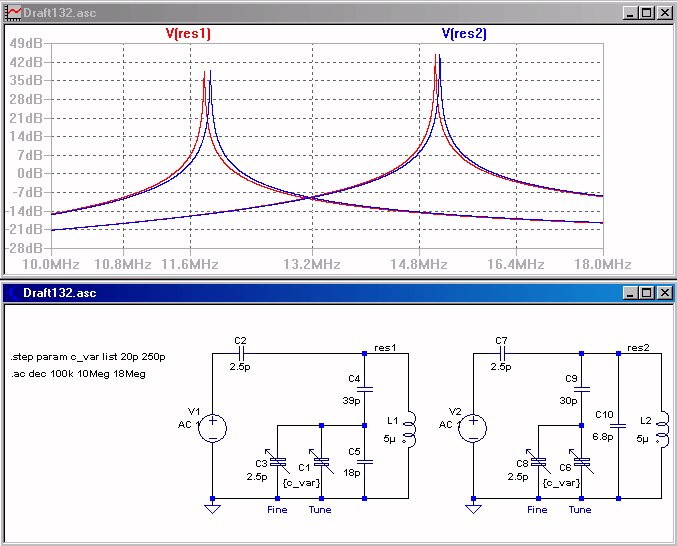
Task: Click variable capacitor C6 symbol
Action: point(582,462)
